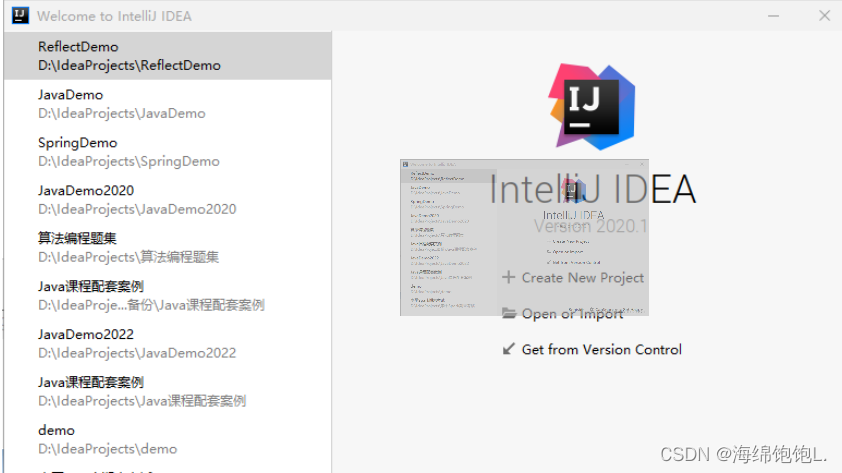The height and width of the screenshot is (473, 842).
Task: Click the IntelliJ IDEA logo
Action: (x=592, y=106)
